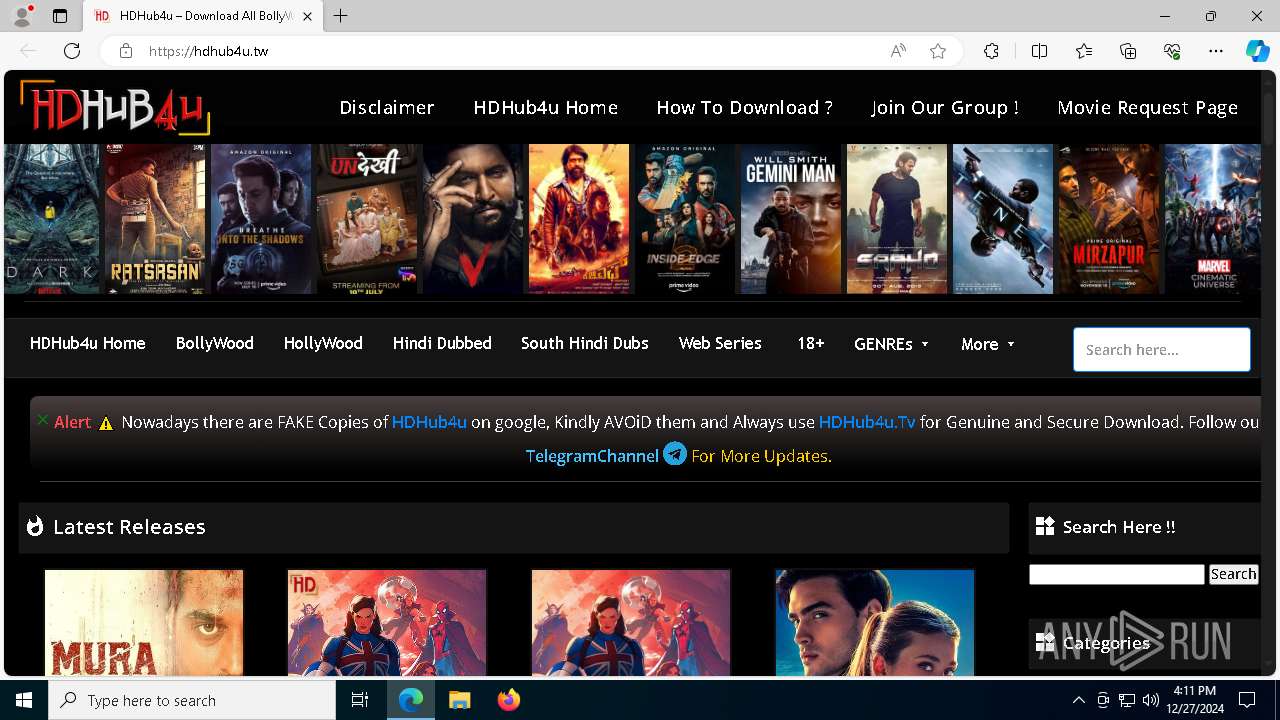The image size is (1280, 720).
Task: View site information lock icon
Action: tap(126, 51)
